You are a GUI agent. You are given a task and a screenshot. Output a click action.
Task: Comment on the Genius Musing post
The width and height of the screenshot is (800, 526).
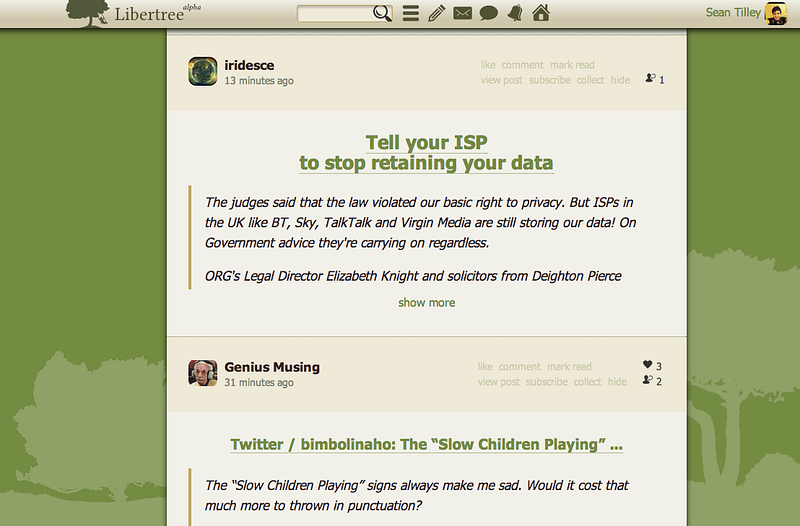(519, 366)
